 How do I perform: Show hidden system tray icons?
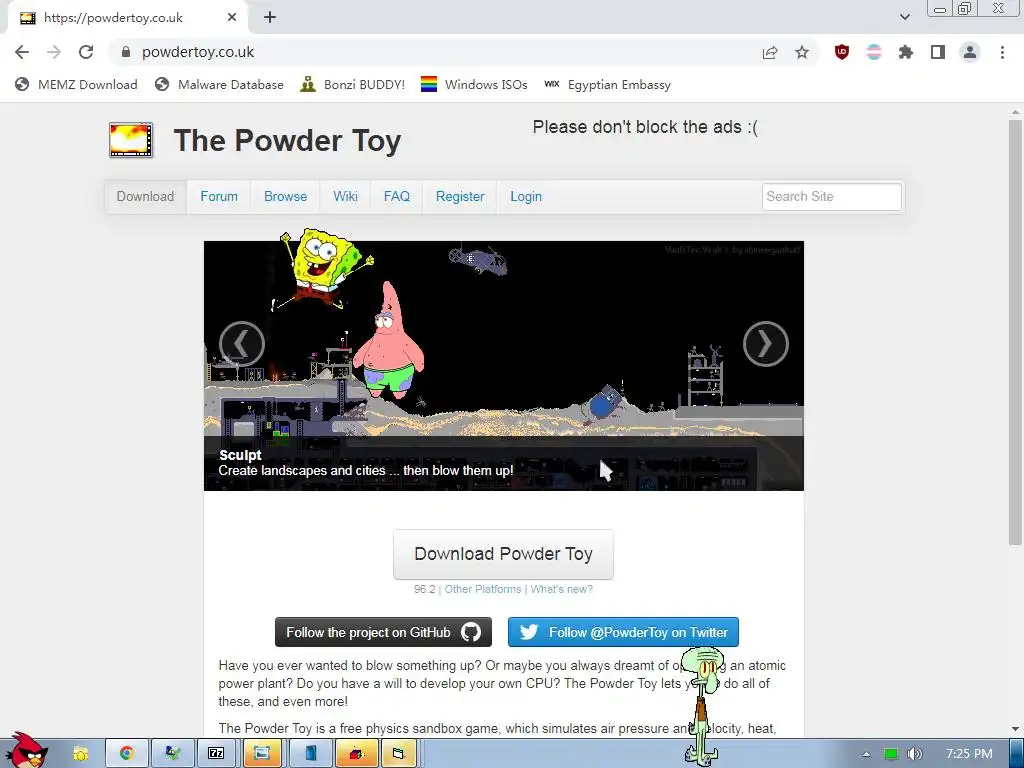pyautogui.click(x=866, y=754)
